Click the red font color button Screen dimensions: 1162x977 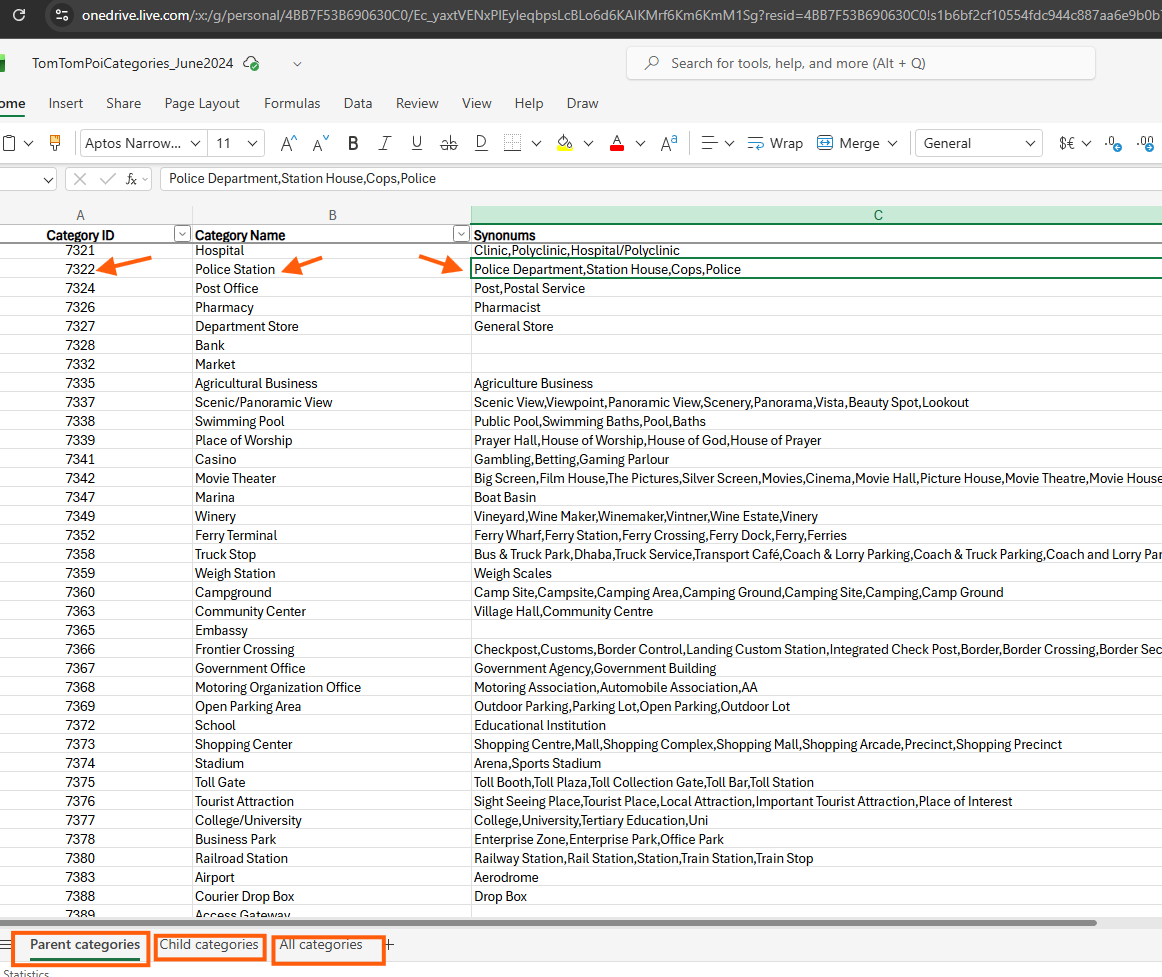[x=617, y=143]
